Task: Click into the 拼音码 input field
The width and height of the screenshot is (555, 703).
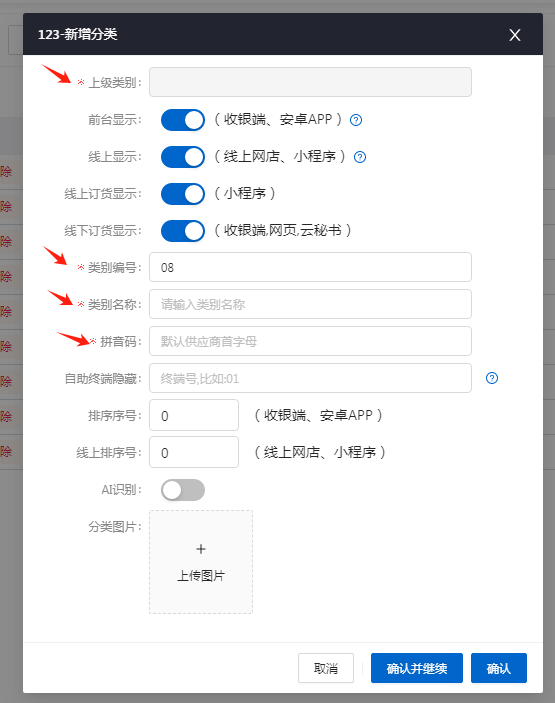Action: coord(310,341)
